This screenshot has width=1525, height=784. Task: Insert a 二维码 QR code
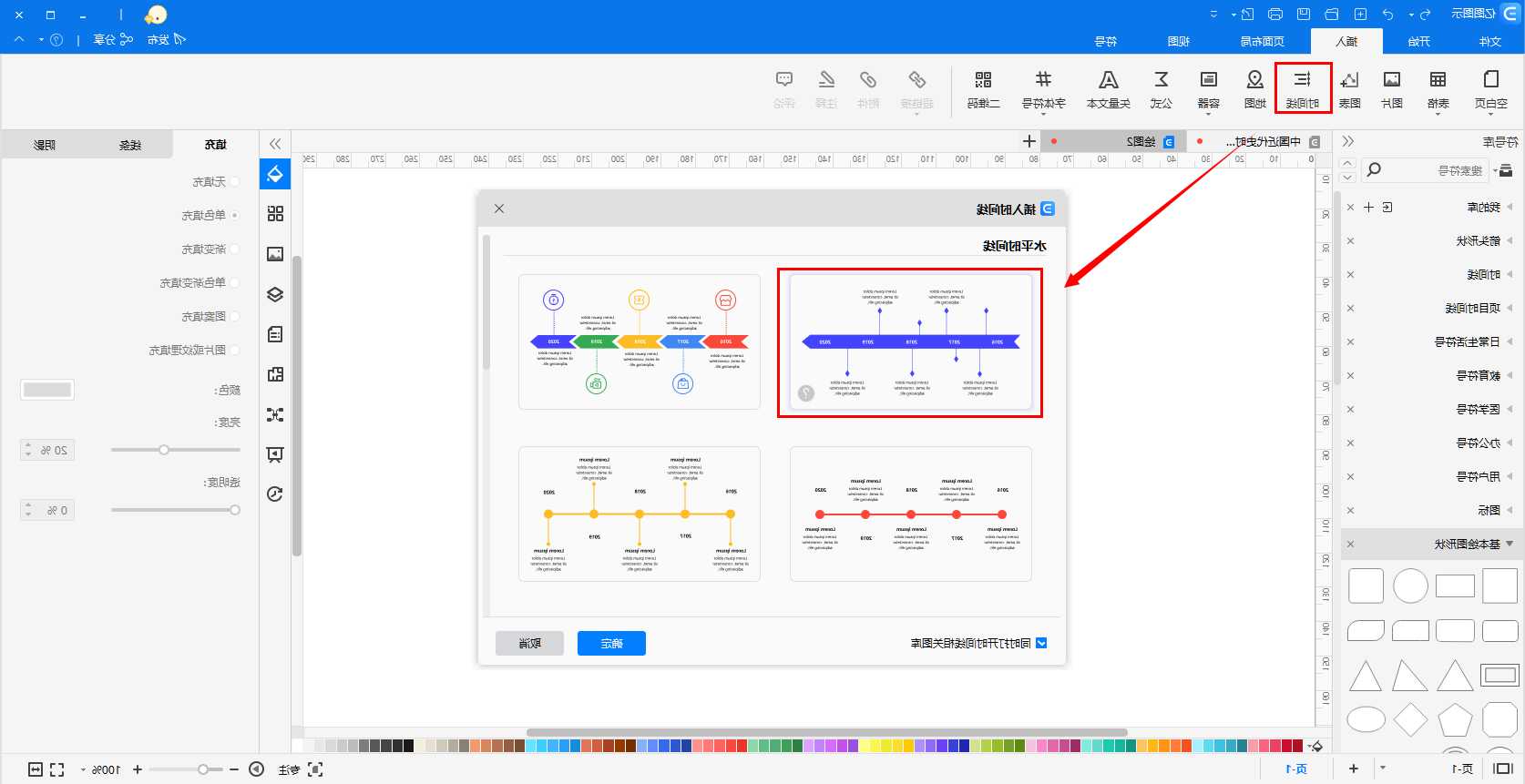[984, 88]
